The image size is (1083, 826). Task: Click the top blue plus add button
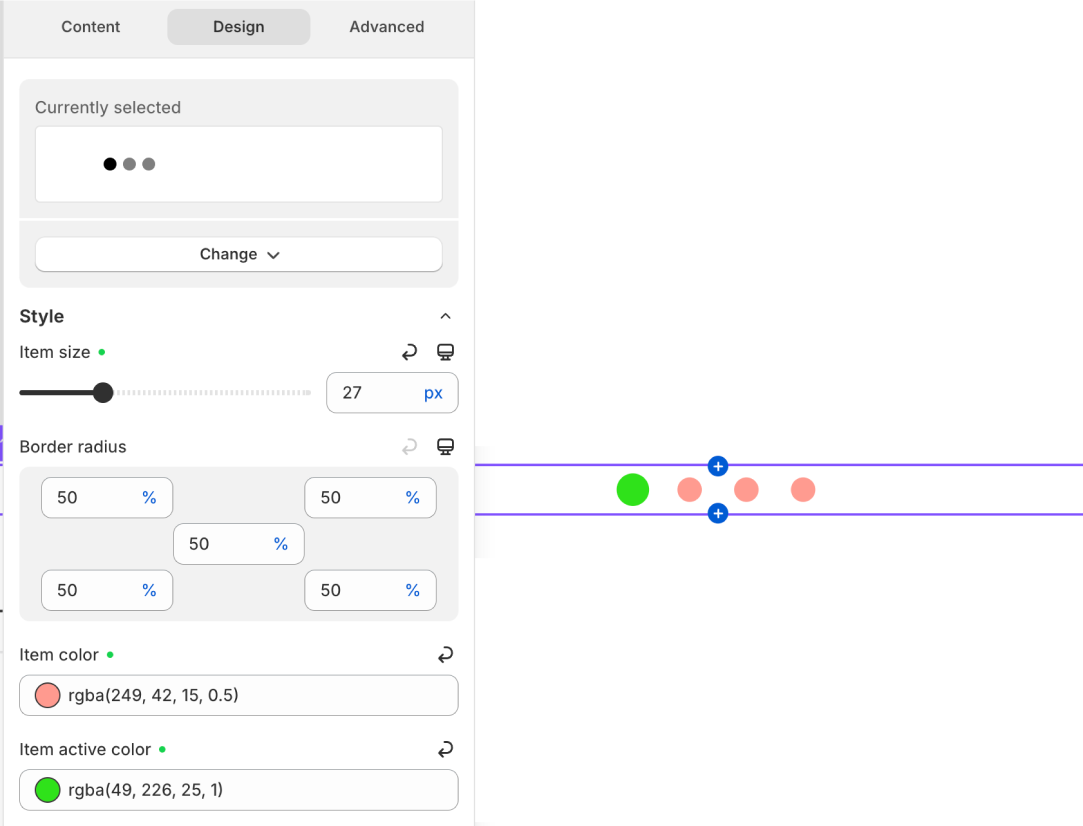[x=717, y=466]
